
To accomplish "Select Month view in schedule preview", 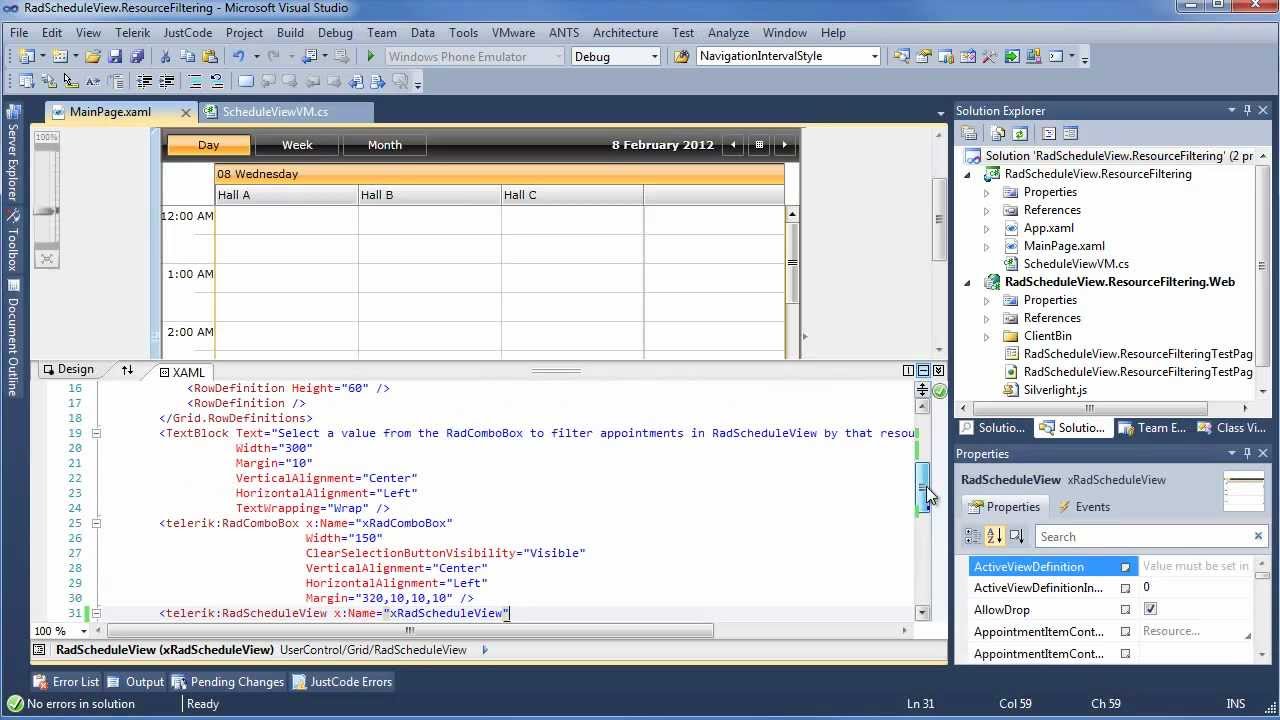I will click(385, 145).
